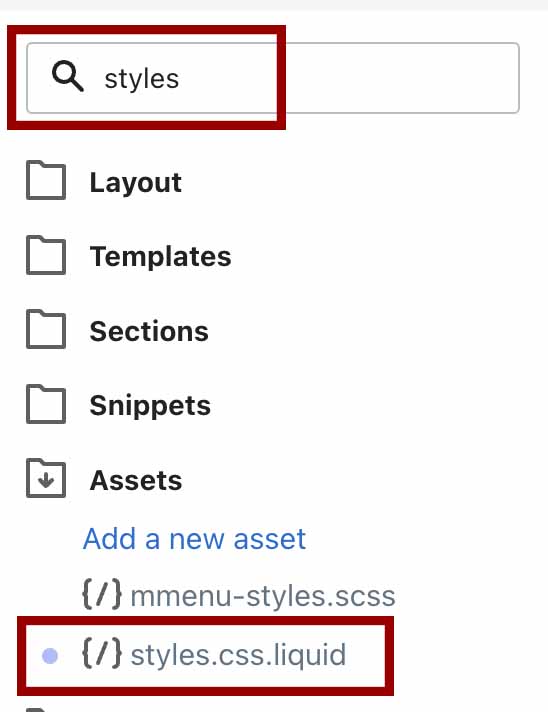Click the Snippets folder icon
The width and height of the screenshot is (548, 712).
point(46,404)
